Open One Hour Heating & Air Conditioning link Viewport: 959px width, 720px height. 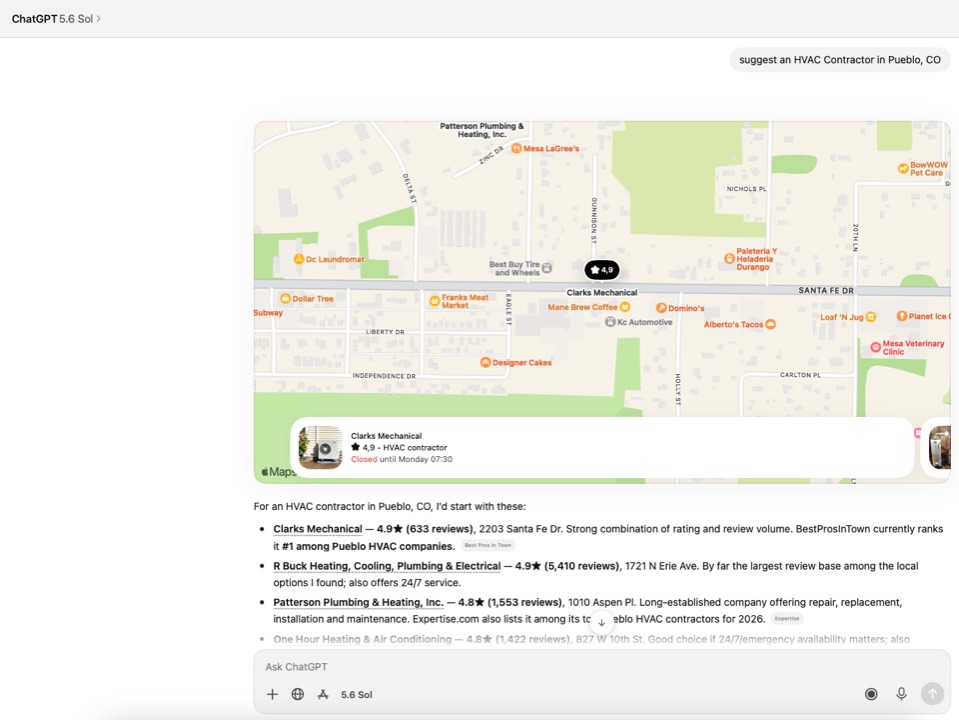(362, 639)
